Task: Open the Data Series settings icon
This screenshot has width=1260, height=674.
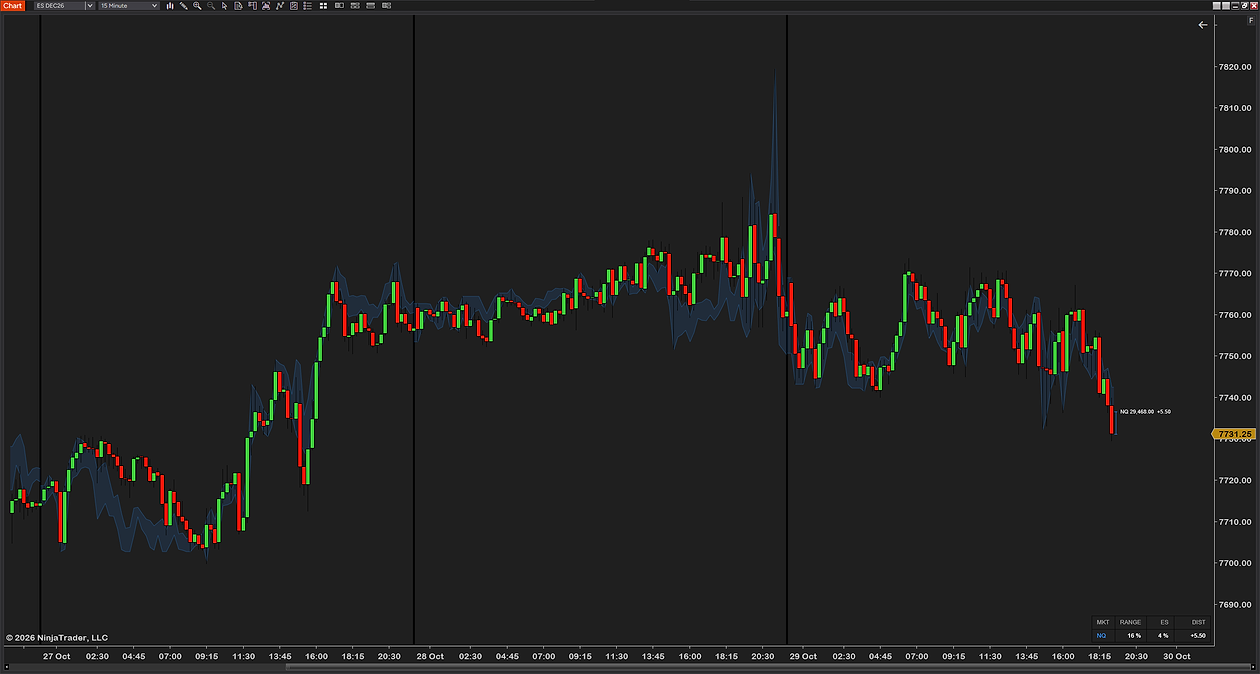Action: pos(266,6)
